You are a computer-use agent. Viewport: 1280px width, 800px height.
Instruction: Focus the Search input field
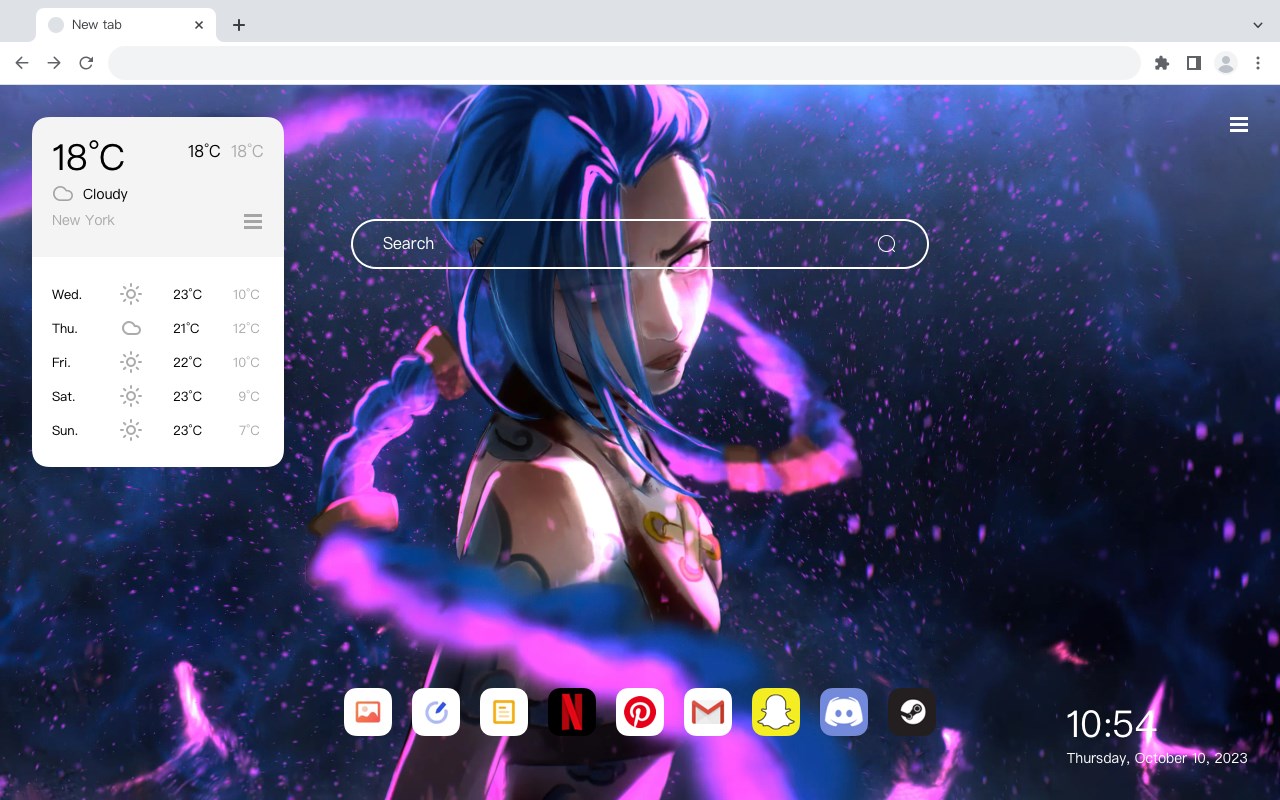point(640,244)
